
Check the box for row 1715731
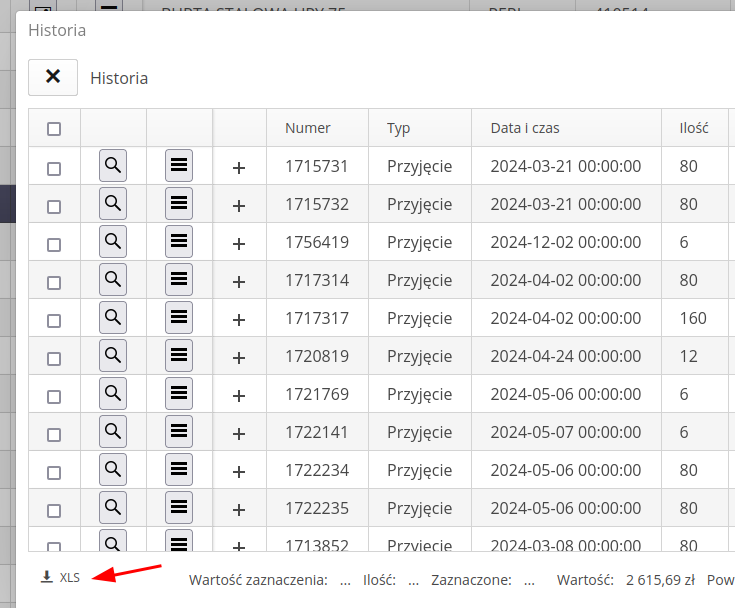coord(54,168)
